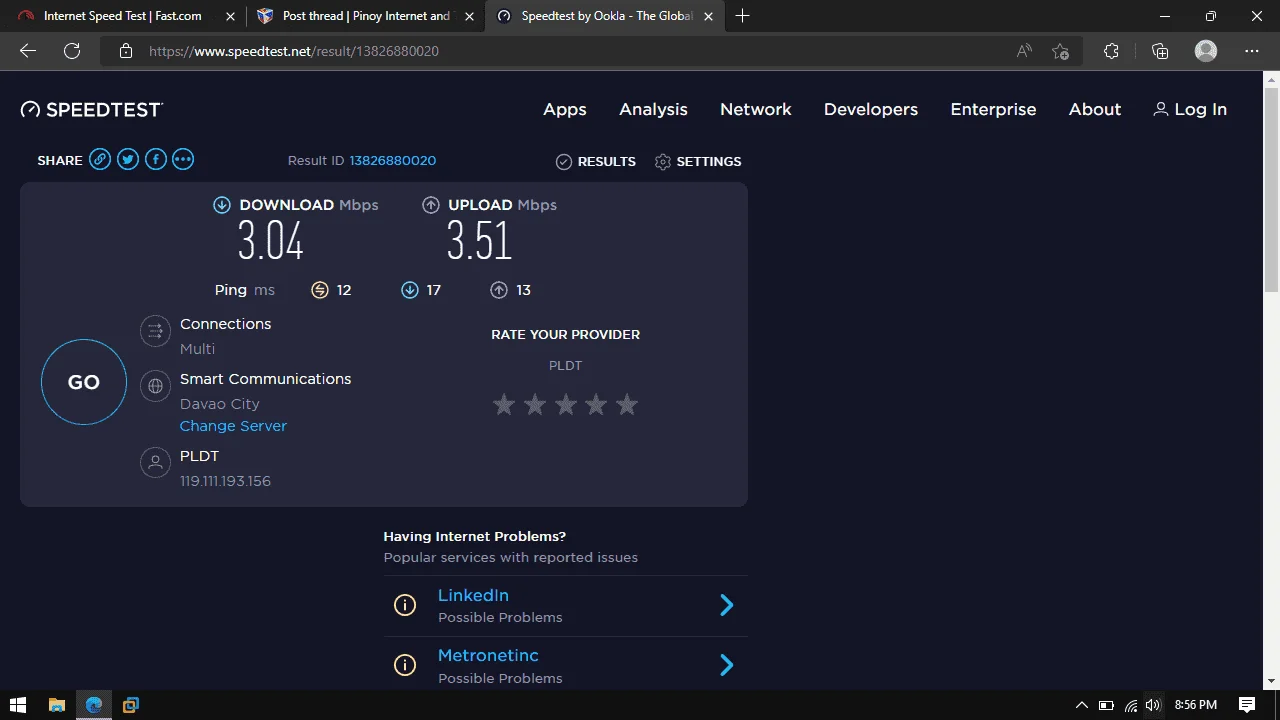
Task: Log In to Speedtest account
Action: [x=1190, y=109]
